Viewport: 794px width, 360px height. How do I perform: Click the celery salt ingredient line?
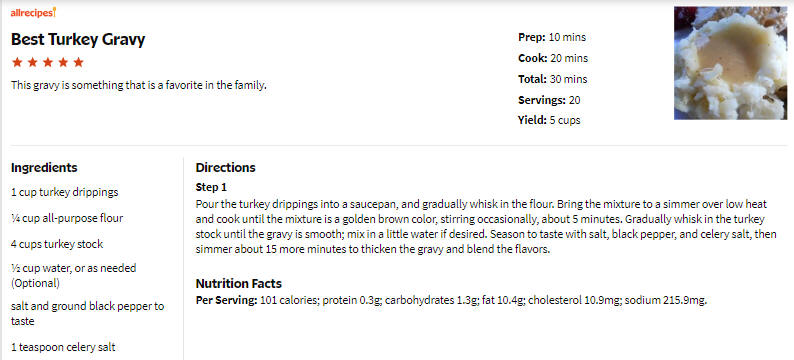[x=63, y=347]
